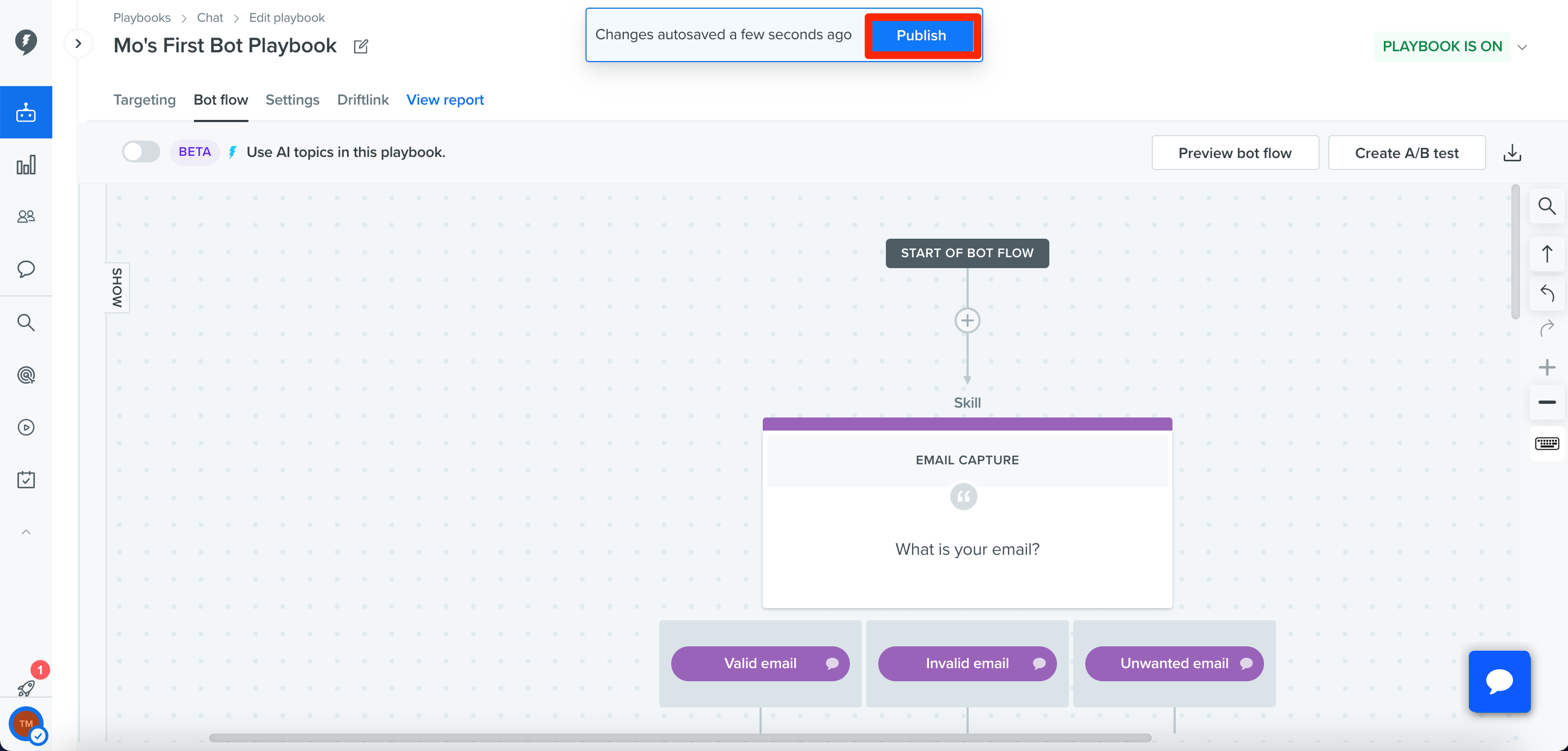
Task: Open the View report link
Action: click(445, 100)
